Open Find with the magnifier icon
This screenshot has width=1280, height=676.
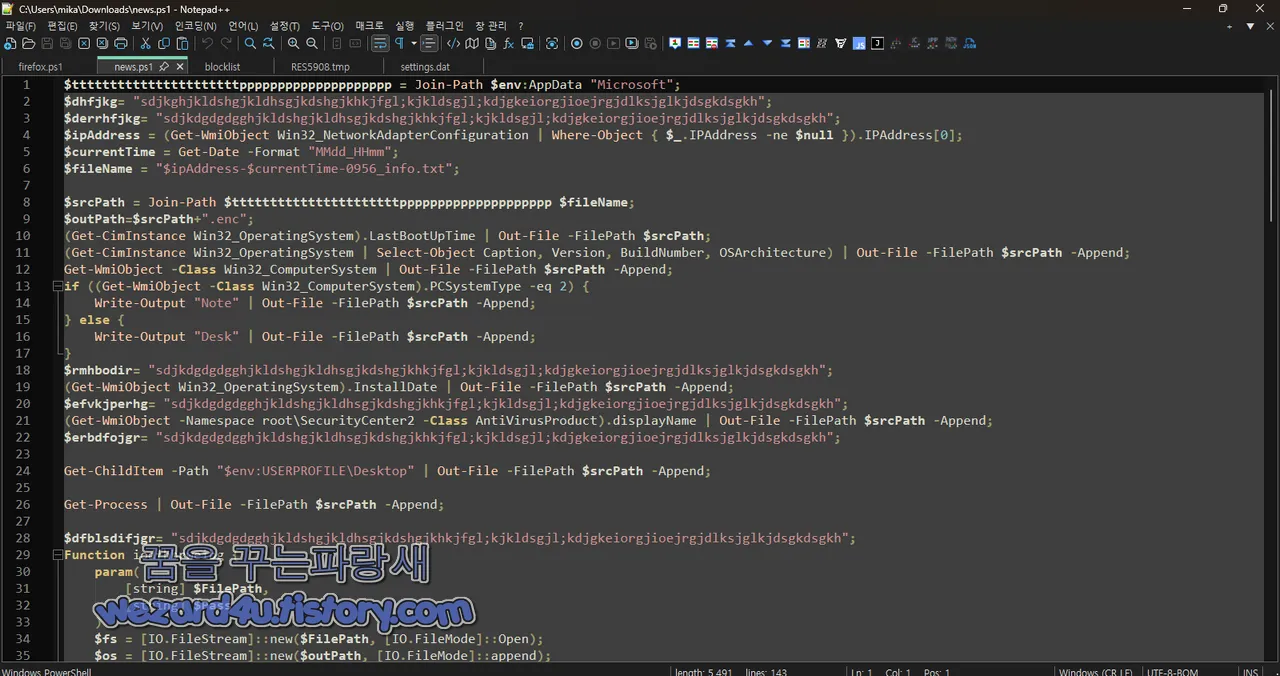(x=250, y=44)
